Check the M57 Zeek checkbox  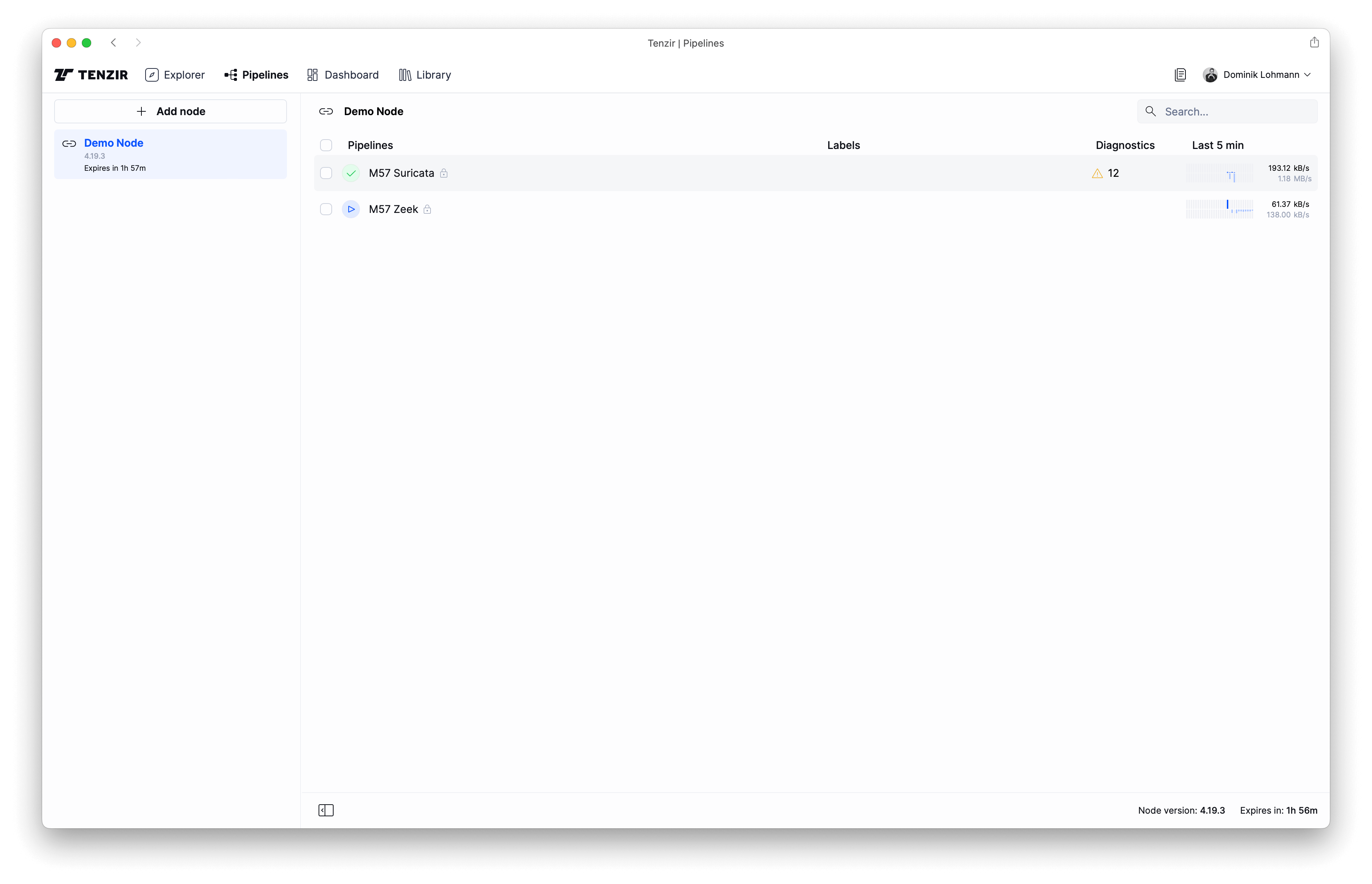click(326, 210)
